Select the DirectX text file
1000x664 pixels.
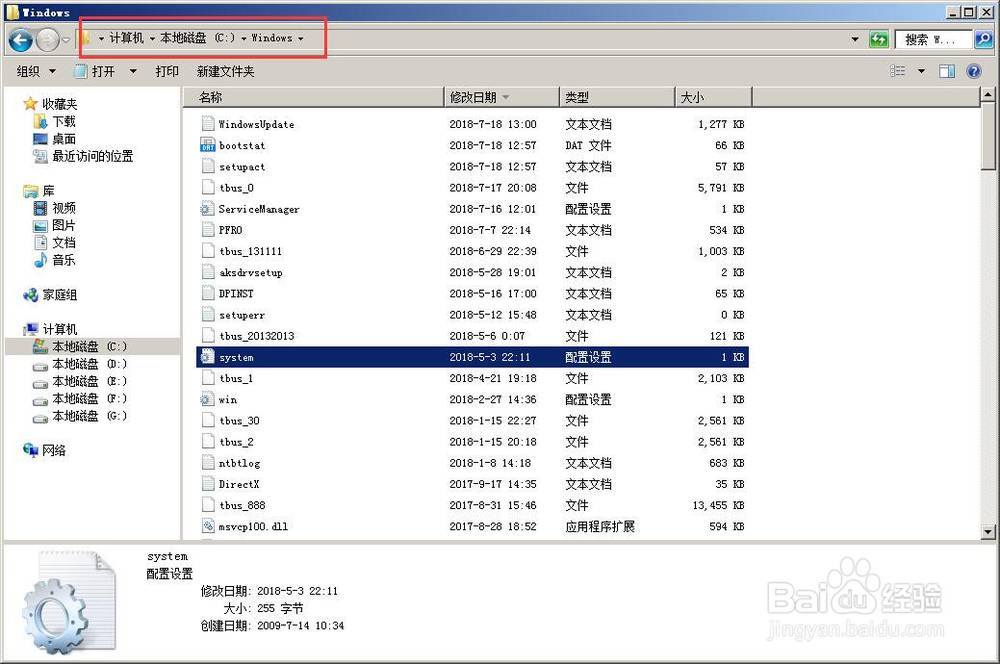click(x=472, y=484)
